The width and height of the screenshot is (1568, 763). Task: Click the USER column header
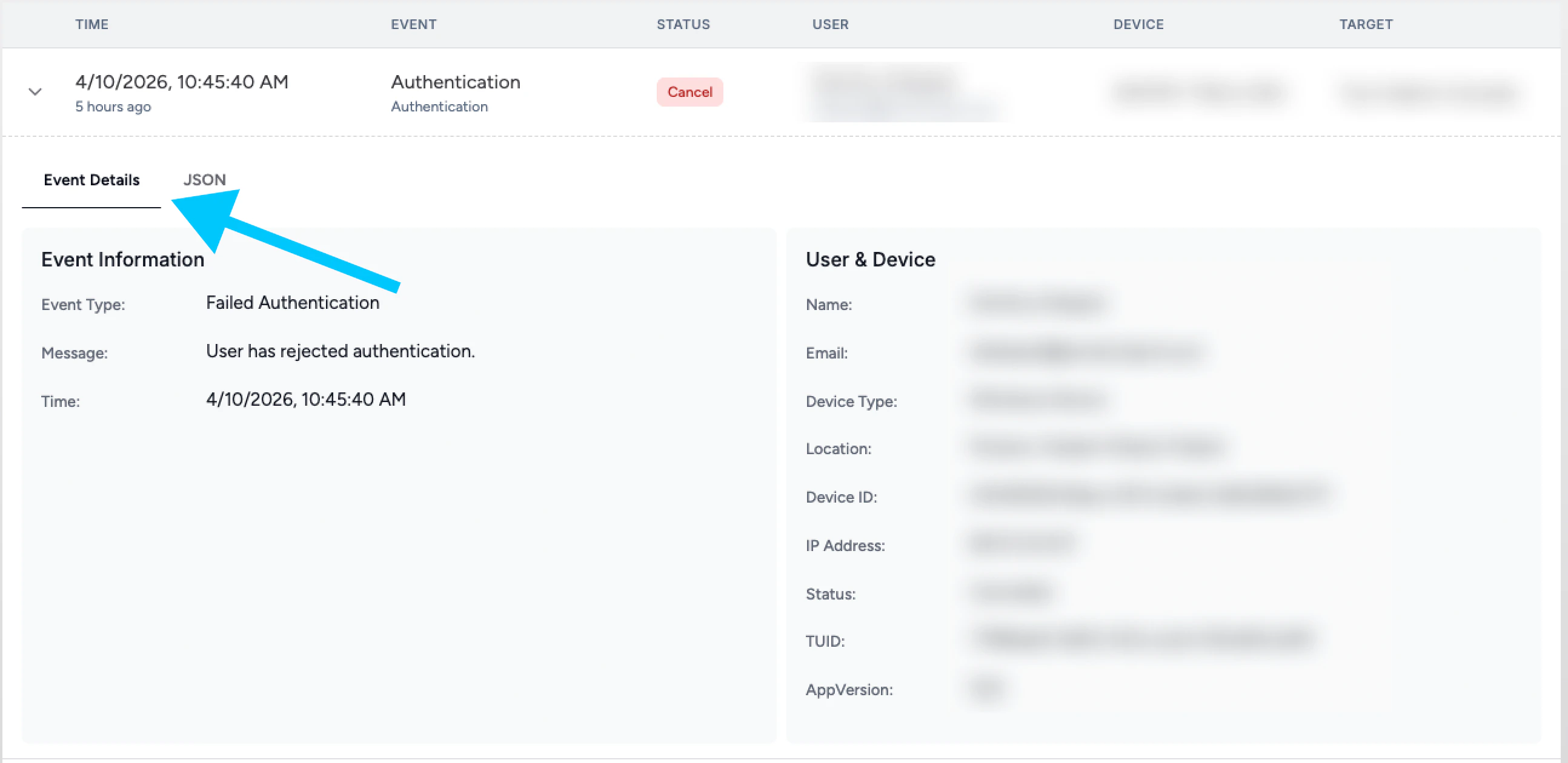829,24
